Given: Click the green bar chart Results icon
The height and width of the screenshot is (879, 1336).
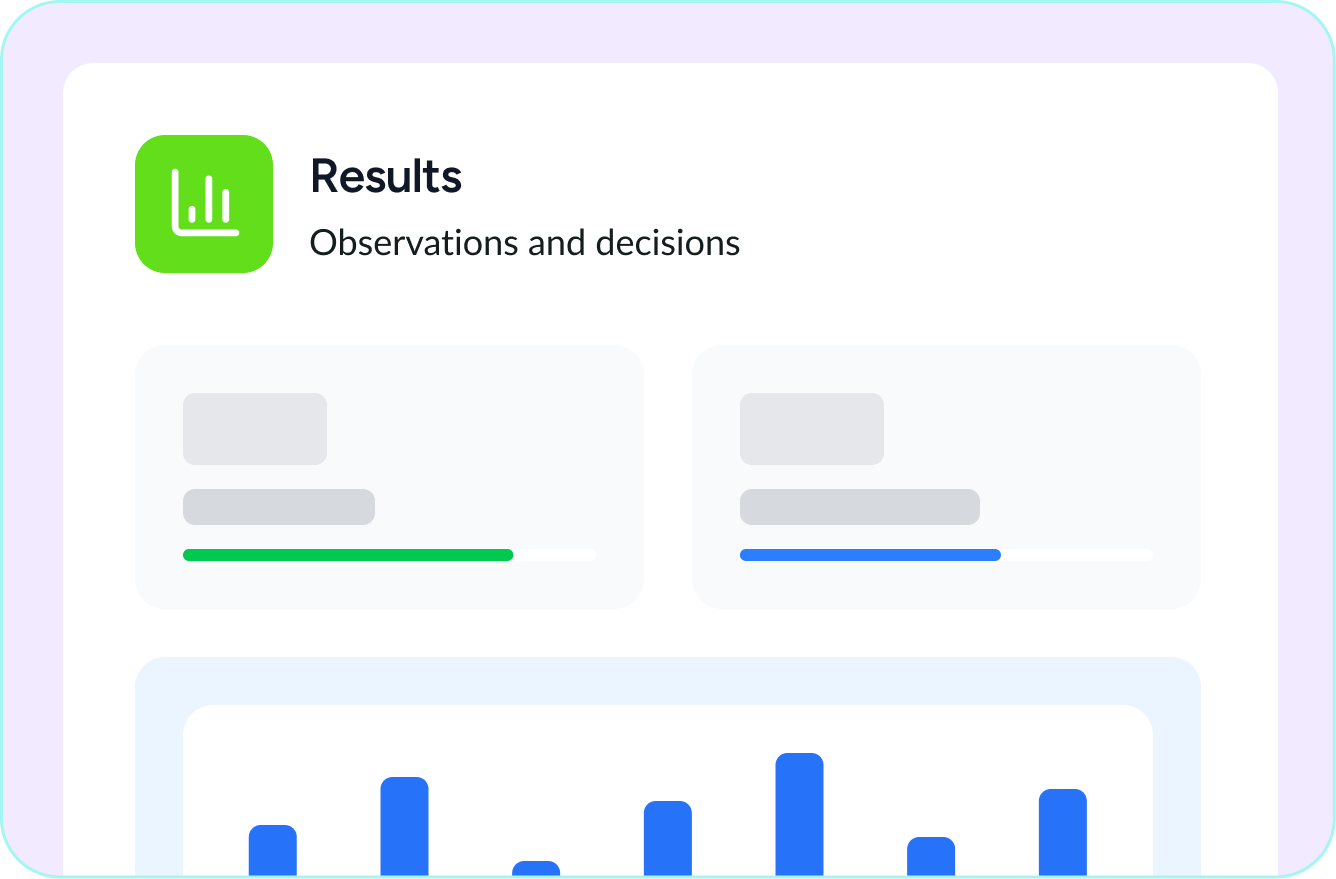Looking at the screenshot, I should point(204,204).
